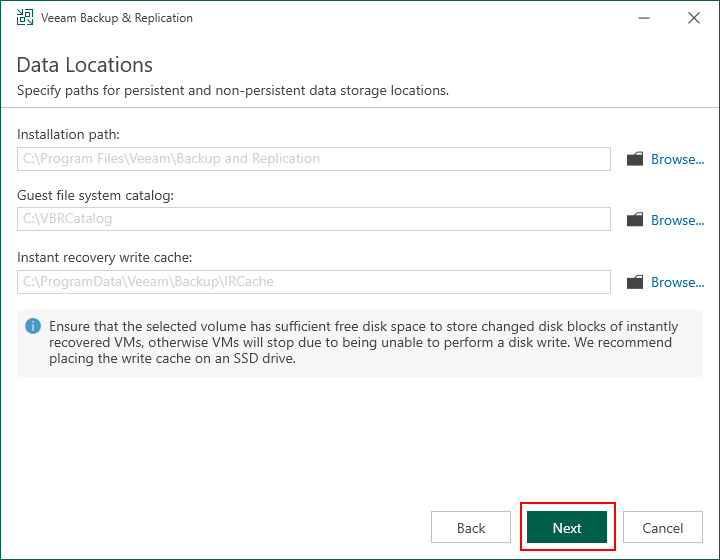Minimize the Veeam setup window
Viewport: 720px width, 560px height.
coord(644,18)
